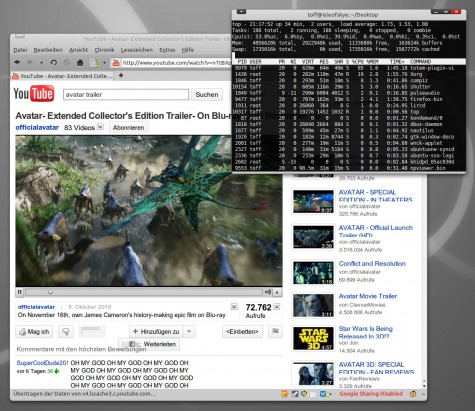
Task: Open commenter SuperCoolDude201 profile link
Action: click(42, 363)
